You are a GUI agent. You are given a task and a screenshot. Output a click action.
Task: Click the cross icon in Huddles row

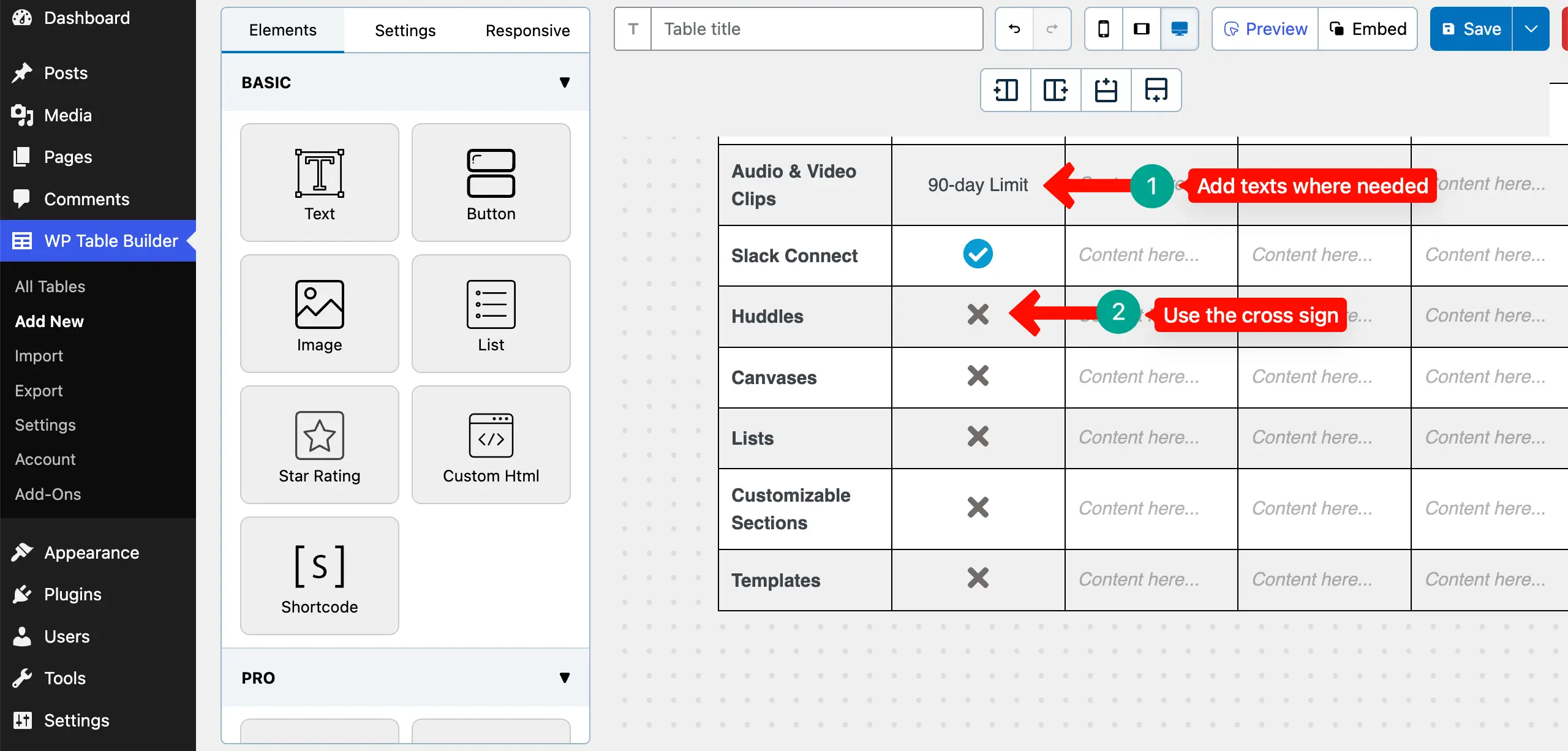coord(978,315)
